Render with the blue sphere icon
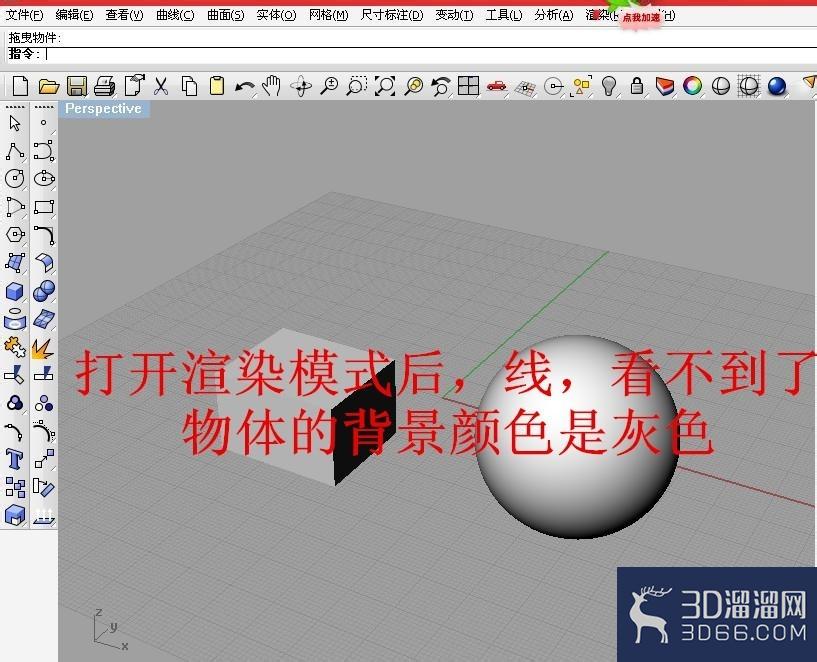Viewport: 817px width, 662px height. (x=776, y=85)
